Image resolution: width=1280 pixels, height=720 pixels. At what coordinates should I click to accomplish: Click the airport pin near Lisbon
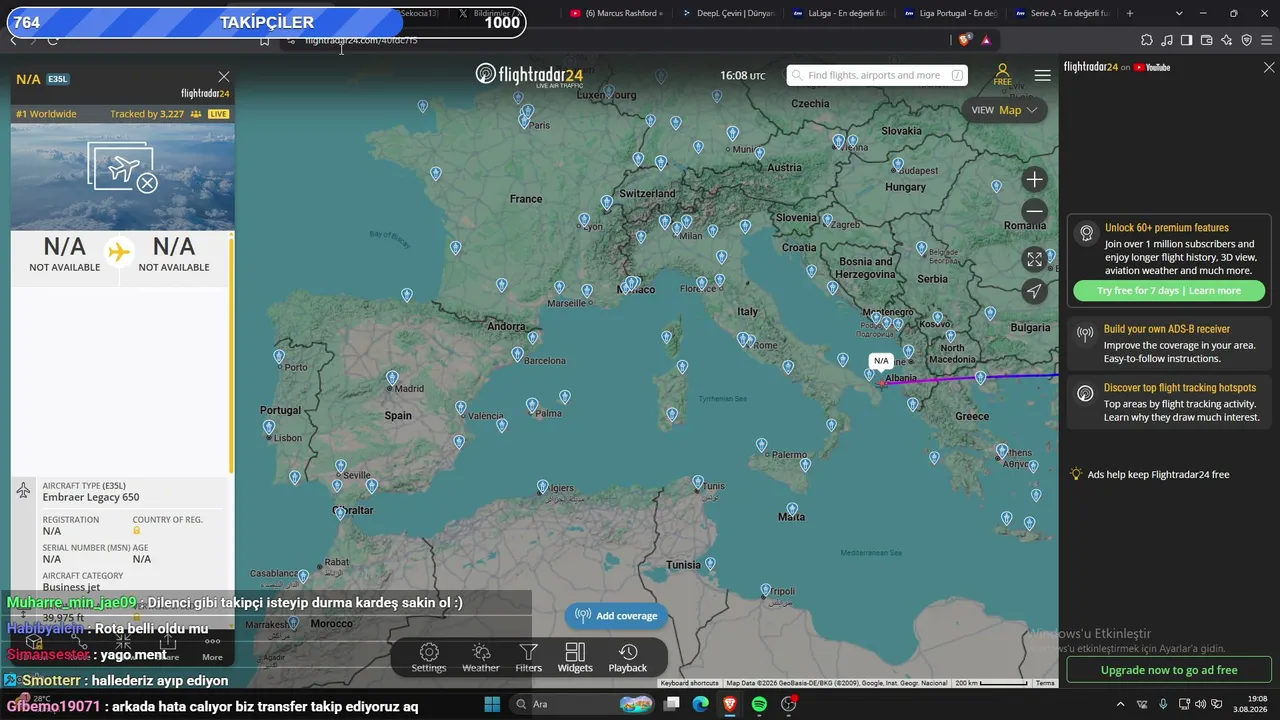coord(269,427)
